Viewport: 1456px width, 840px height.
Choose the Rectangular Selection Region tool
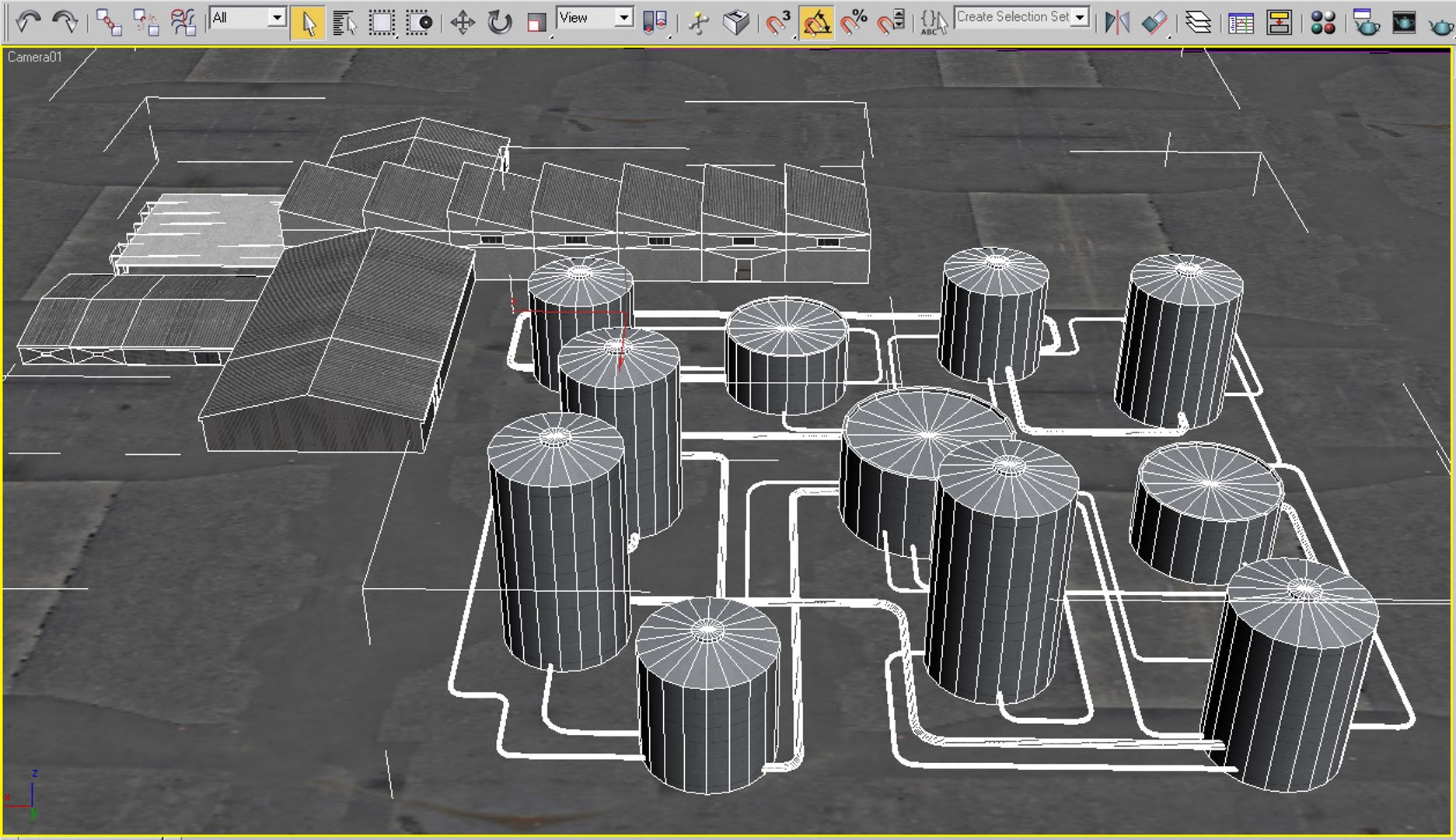[x=381, y=22]
